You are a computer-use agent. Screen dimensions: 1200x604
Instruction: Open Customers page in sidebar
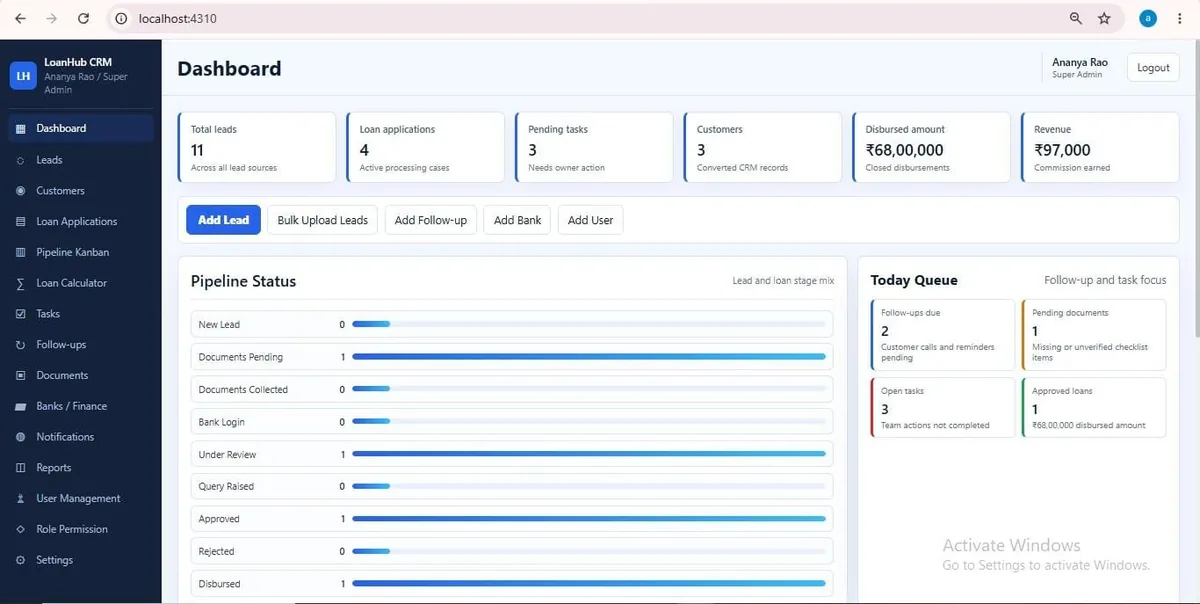click(82, 191)
